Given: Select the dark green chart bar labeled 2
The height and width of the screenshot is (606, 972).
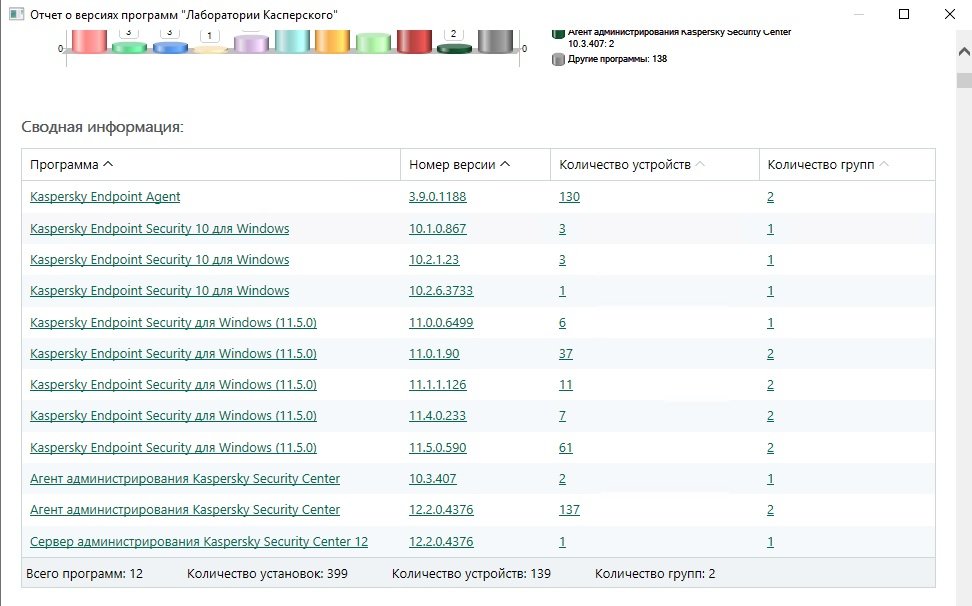Looking at the screenshot, I should coord(454,47).
